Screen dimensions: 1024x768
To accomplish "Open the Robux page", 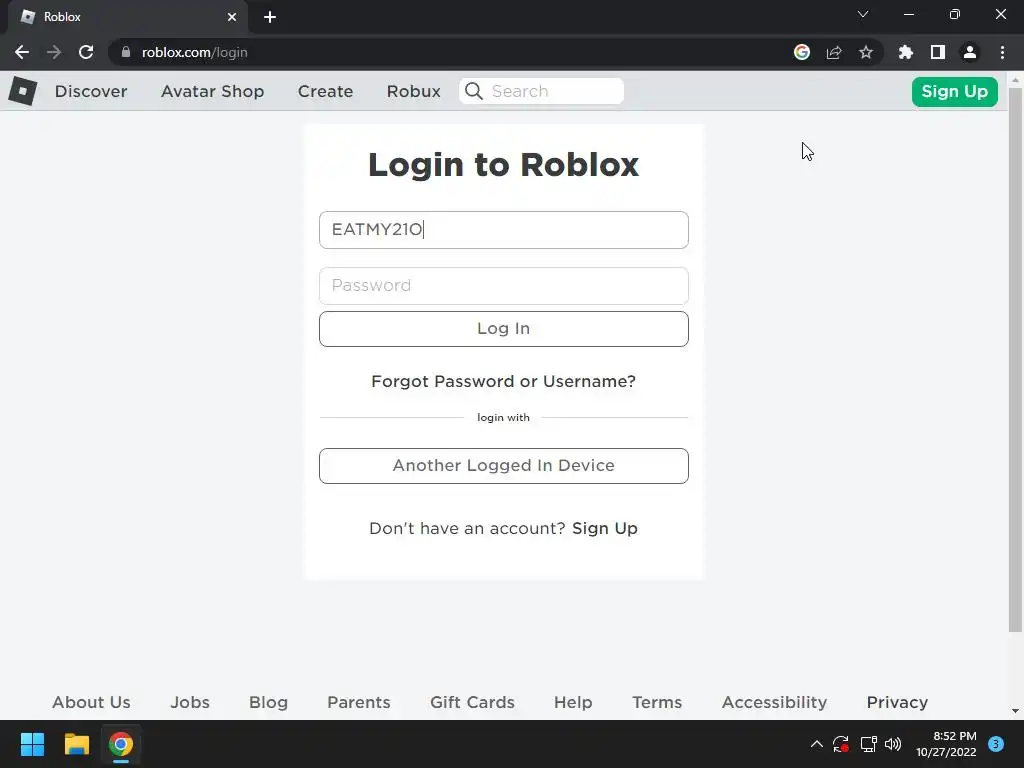I will [x=413, y=91].
